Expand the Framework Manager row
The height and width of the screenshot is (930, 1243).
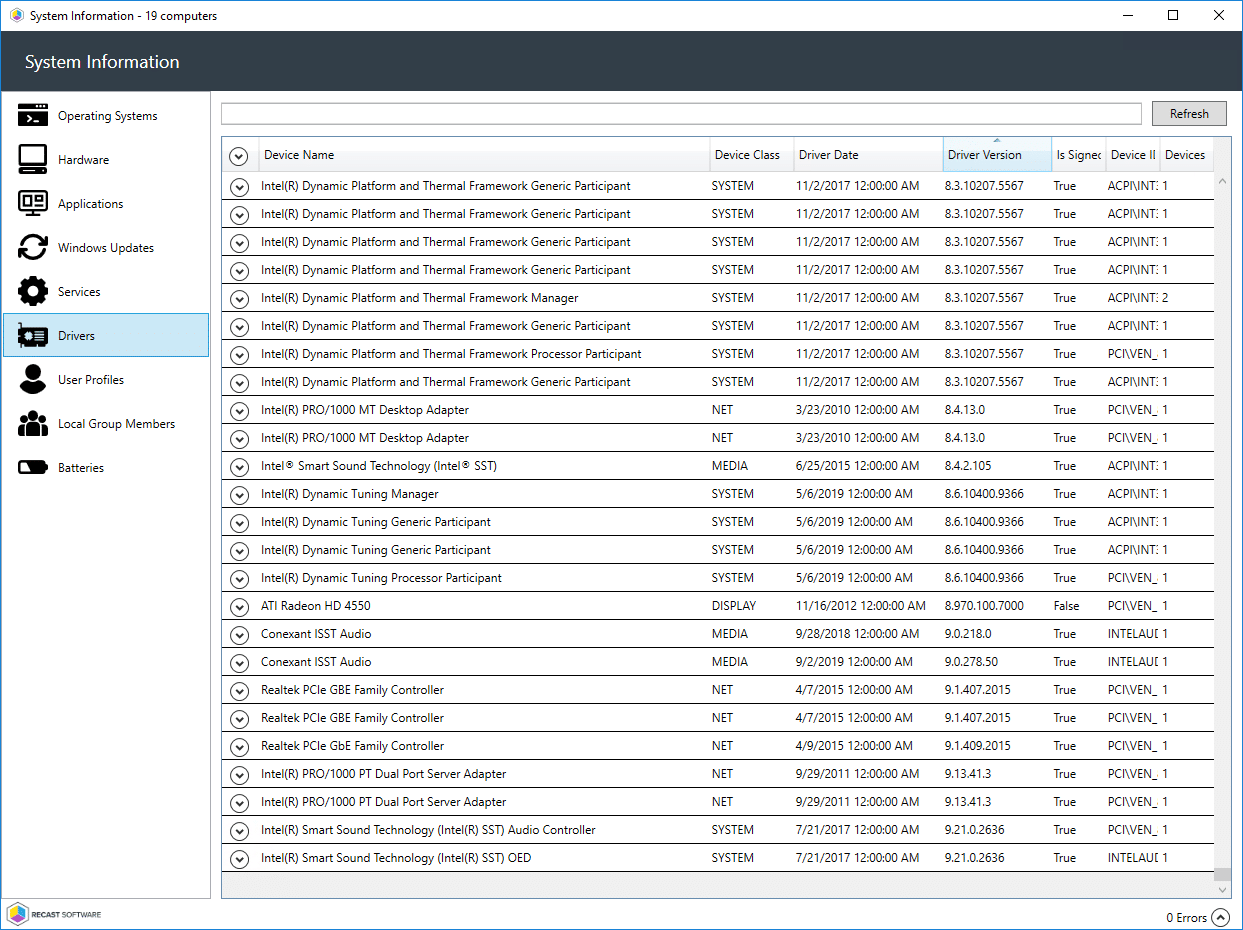238,299
